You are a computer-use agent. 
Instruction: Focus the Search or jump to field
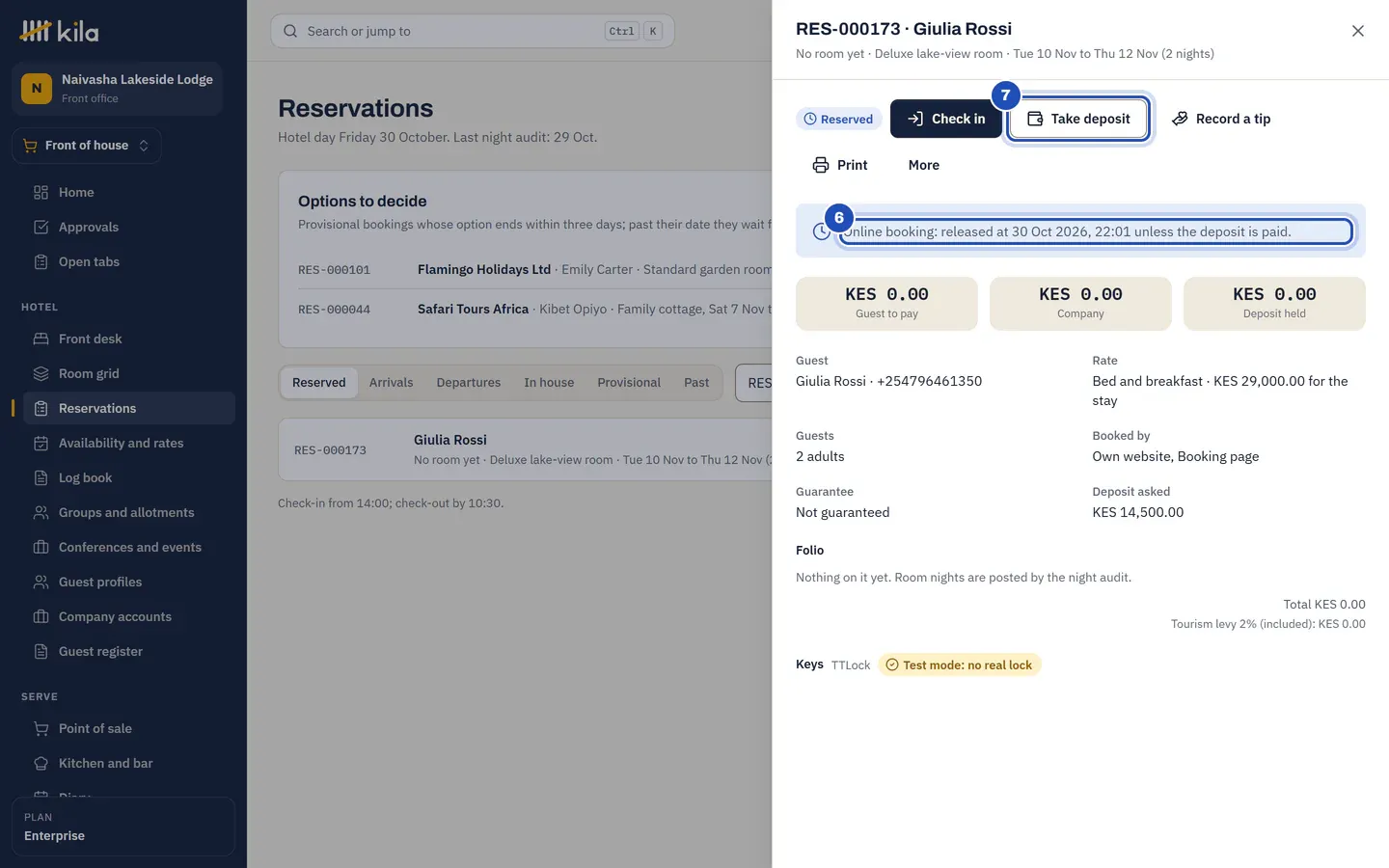click(473, 31)
